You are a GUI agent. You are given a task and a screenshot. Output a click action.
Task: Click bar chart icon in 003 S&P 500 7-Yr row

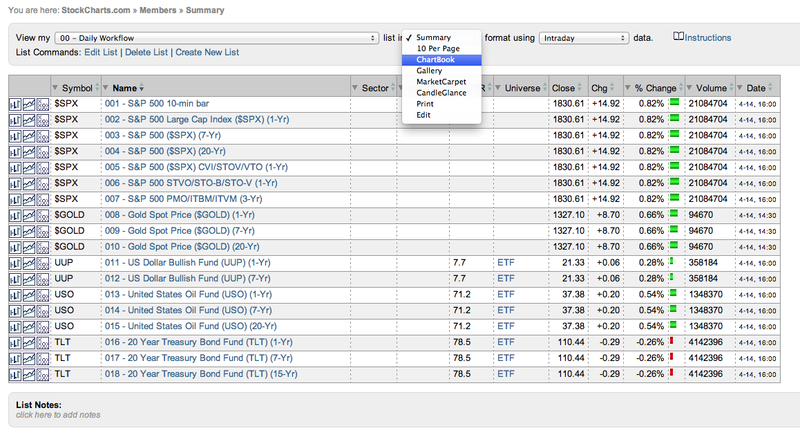click(x=15, y=136)
